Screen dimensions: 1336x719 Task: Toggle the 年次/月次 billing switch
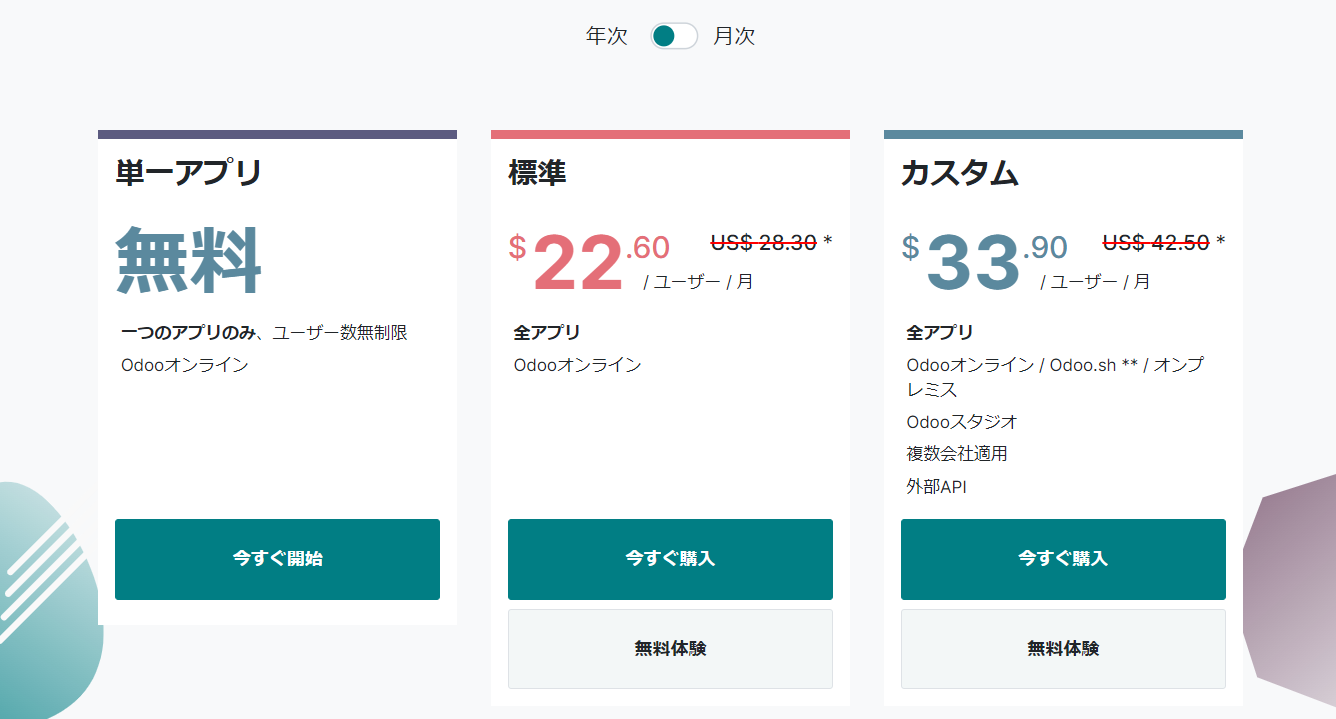(x=674, y=36)
